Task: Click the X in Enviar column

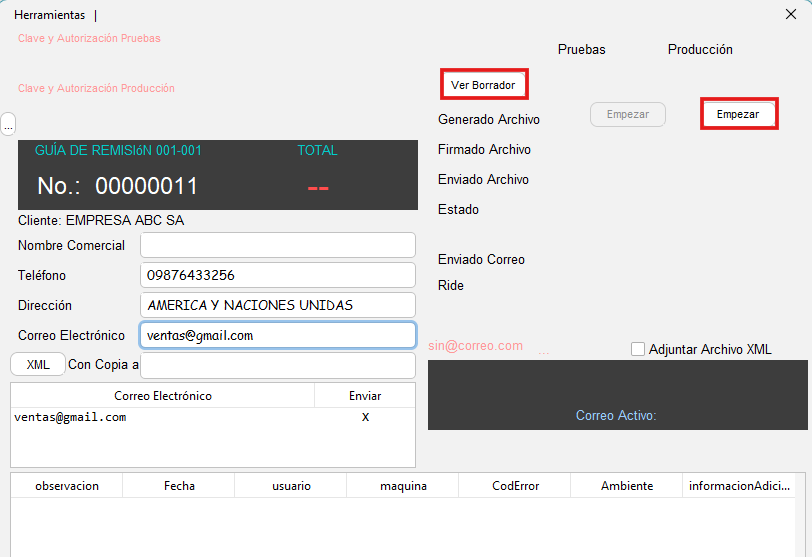Action: (365, 417)
